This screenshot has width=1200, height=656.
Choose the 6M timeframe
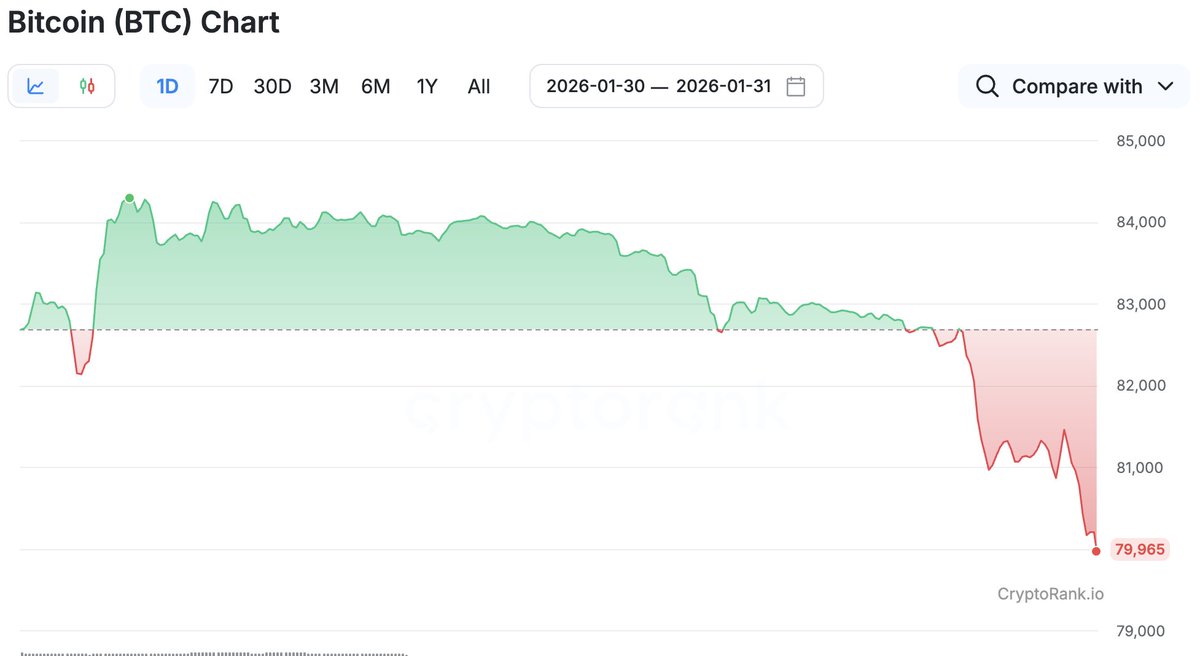point(375,86)
